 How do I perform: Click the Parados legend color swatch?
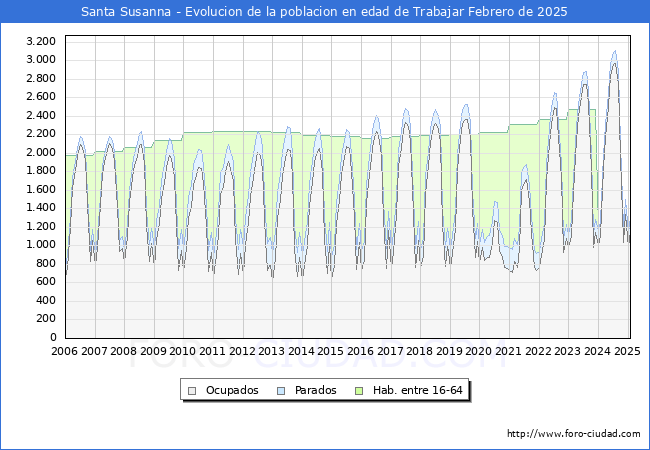tap(281, 391)
